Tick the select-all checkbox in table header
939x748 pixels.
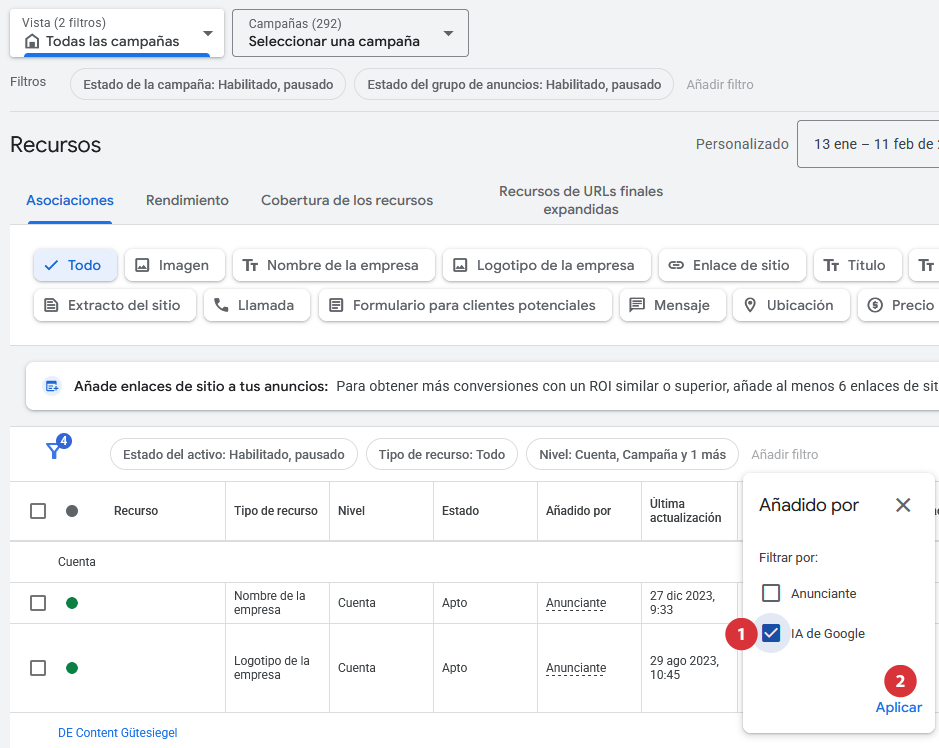pos(38,511)
